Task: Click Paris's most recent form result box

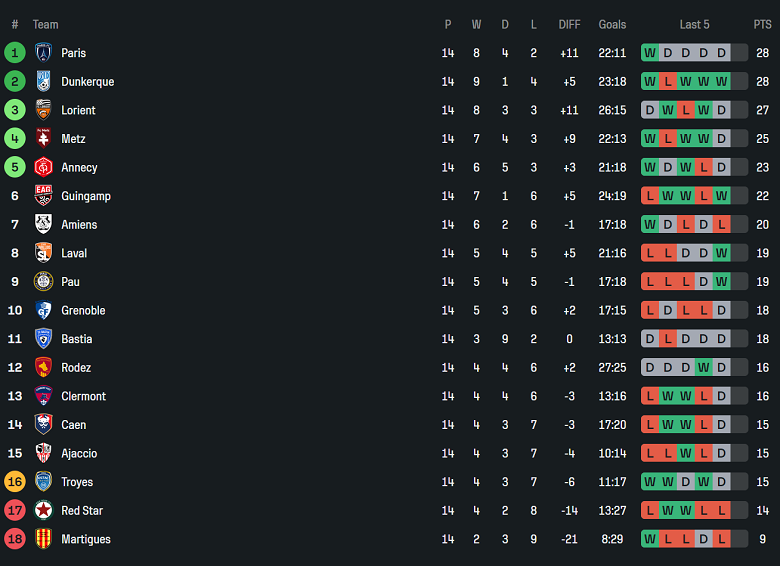Action: coord(721,53)
